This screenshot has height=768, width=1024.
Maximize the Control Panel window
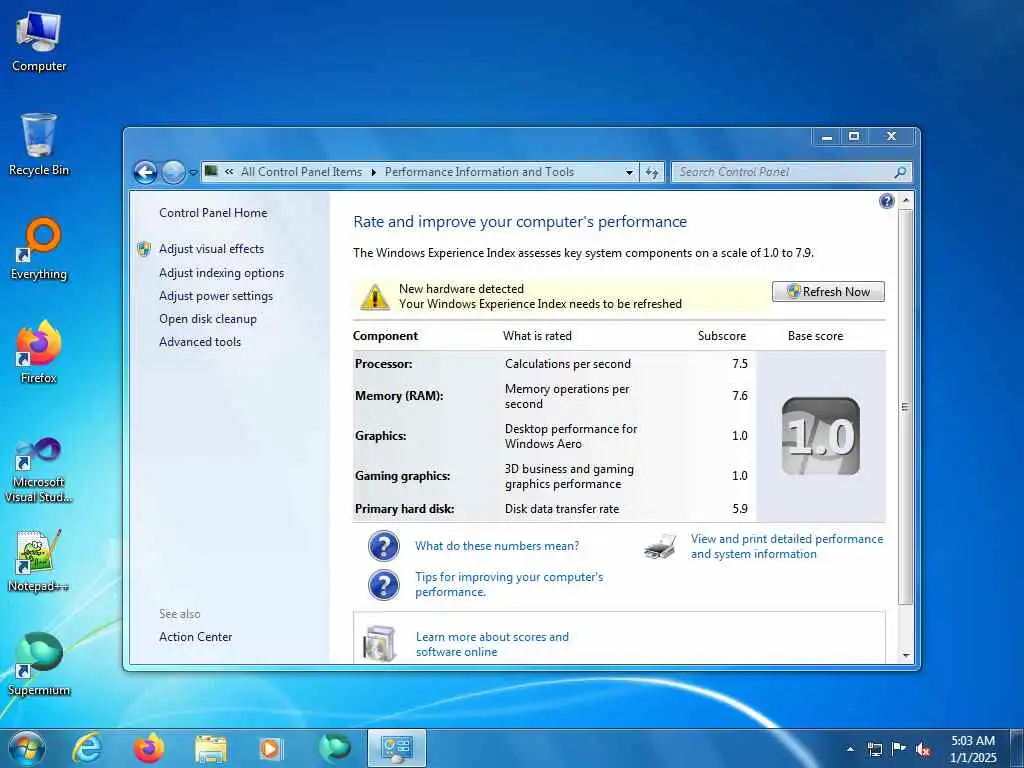point(854,136)
